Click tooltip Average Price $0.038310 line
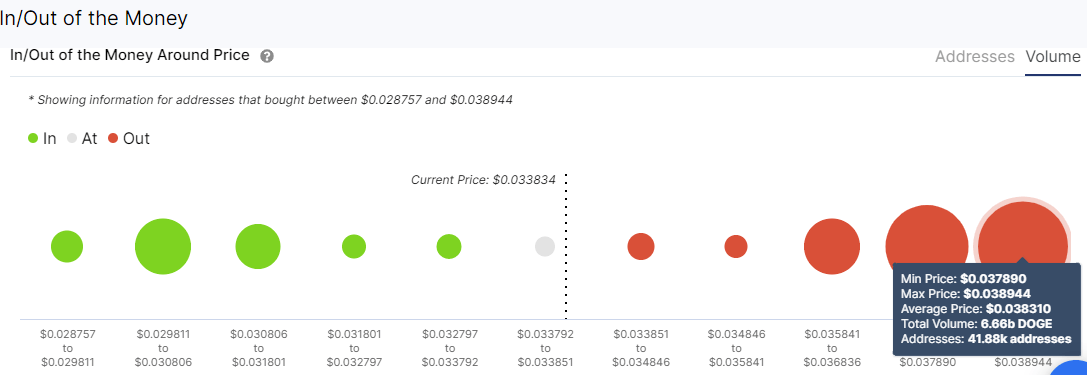 pyautogui.click(x=976, y=309)
